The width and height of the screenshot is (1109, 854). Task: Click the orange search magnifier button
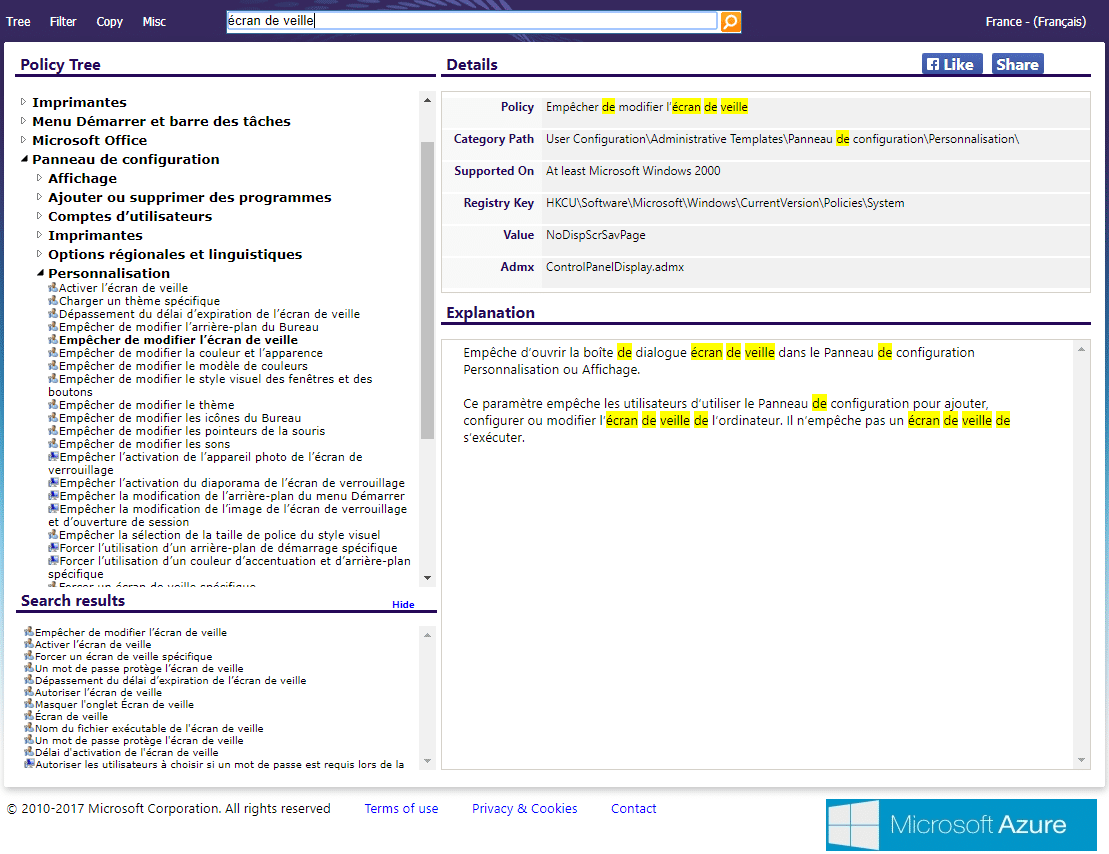730,21
